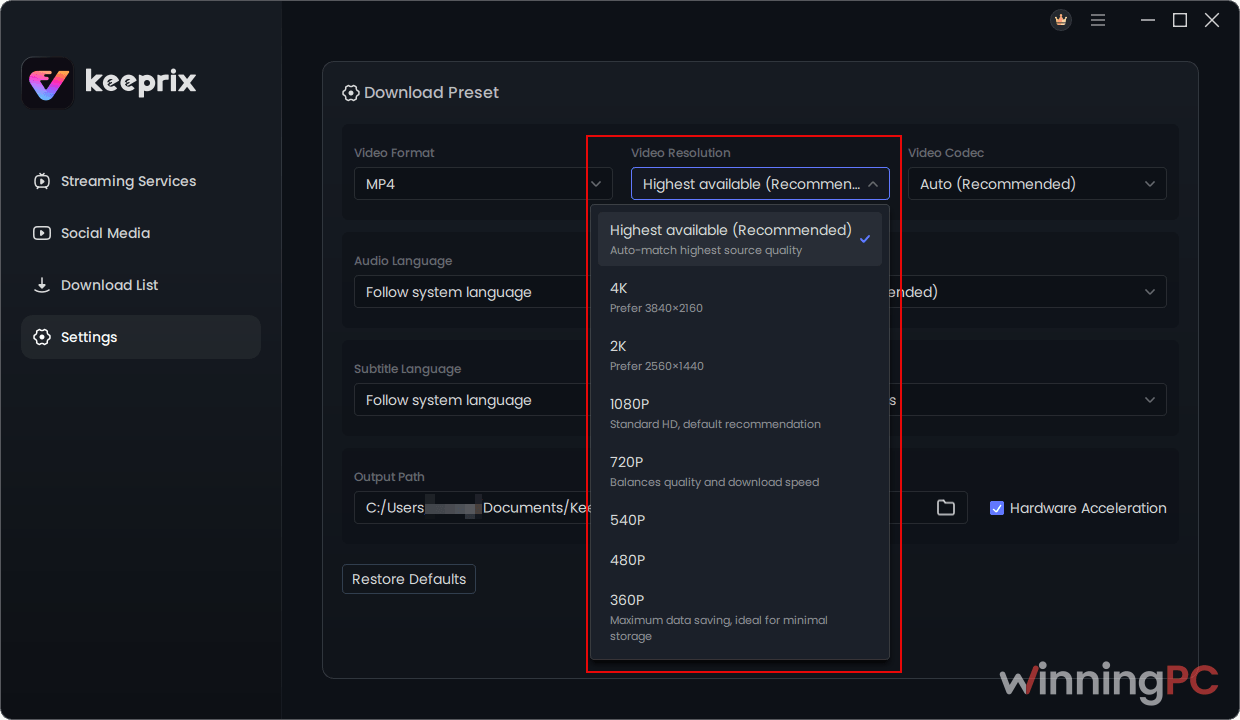Screen dimensions: 1240x720
Task: Click the Restore Defaults button
Action: point(409,579)
